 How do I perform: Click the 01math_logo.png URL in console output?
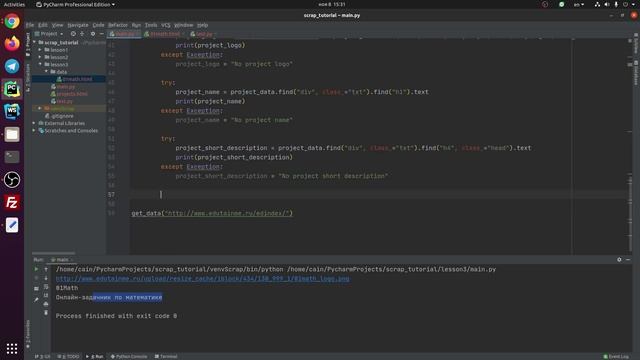coord(202,279)
